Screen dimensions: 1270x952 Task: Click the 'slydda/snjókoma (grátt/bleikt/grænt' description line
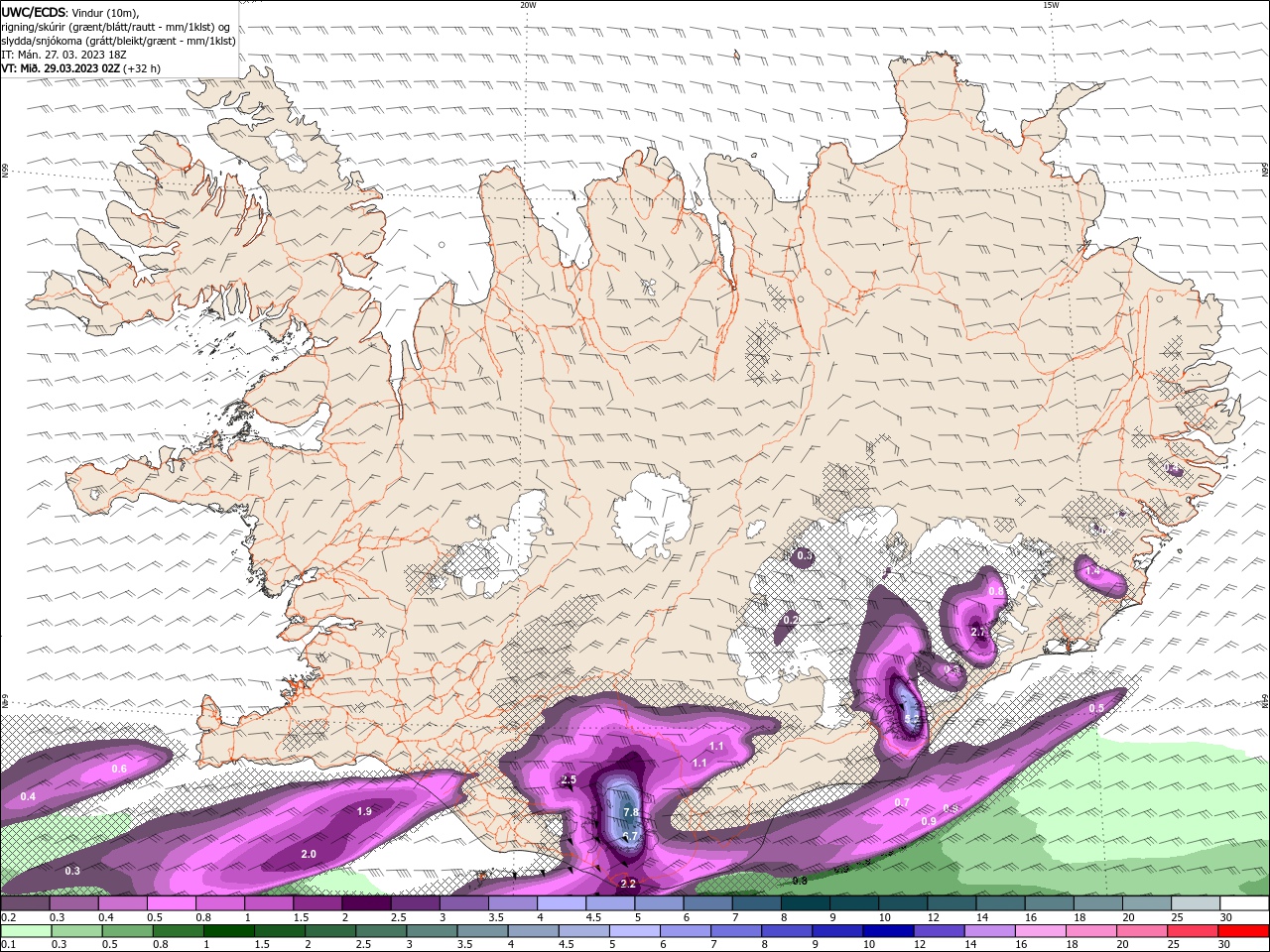[118, 41]
